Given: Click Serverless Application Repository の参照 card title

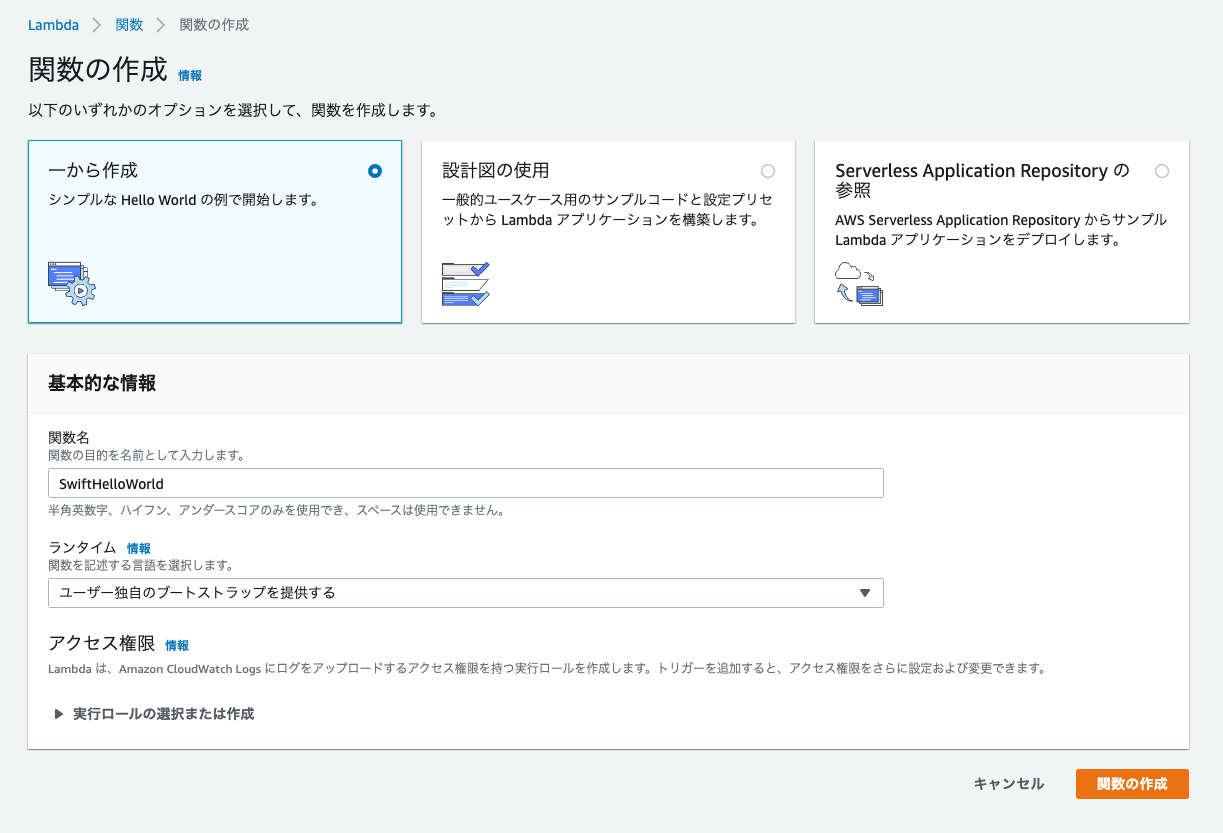Looking at the screenshot, I should [983, 180].
